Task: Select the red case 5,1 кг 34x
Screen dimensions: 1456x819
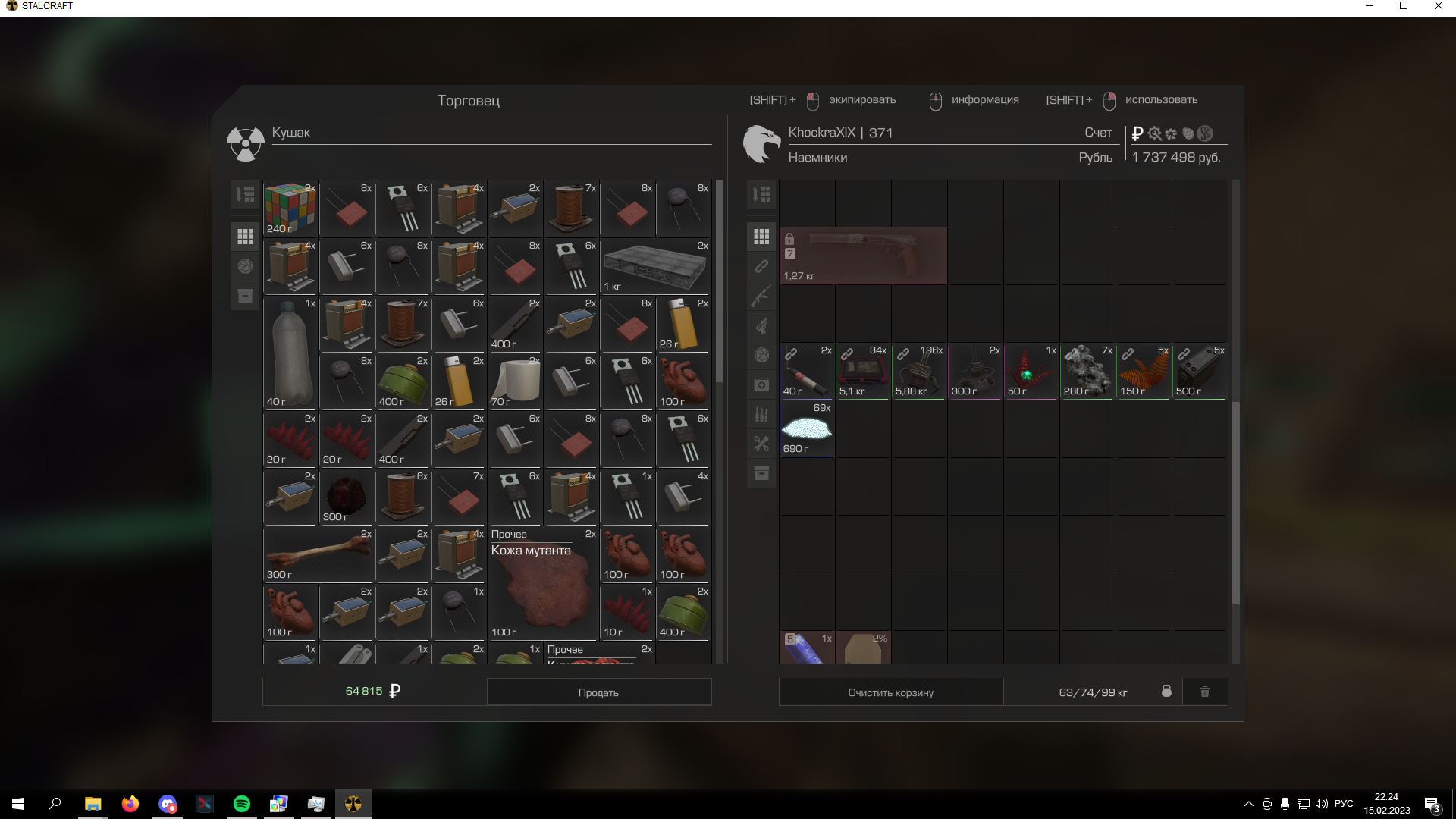Action: (863, 371)
